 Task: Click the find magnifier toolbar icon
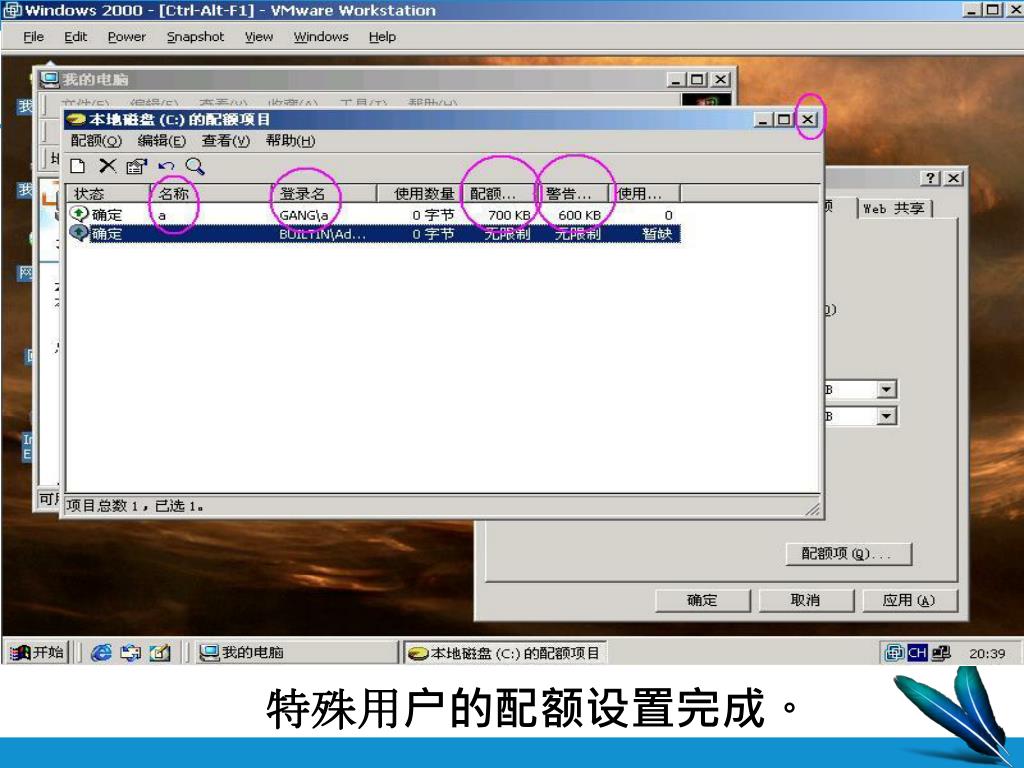click(195, 167)
